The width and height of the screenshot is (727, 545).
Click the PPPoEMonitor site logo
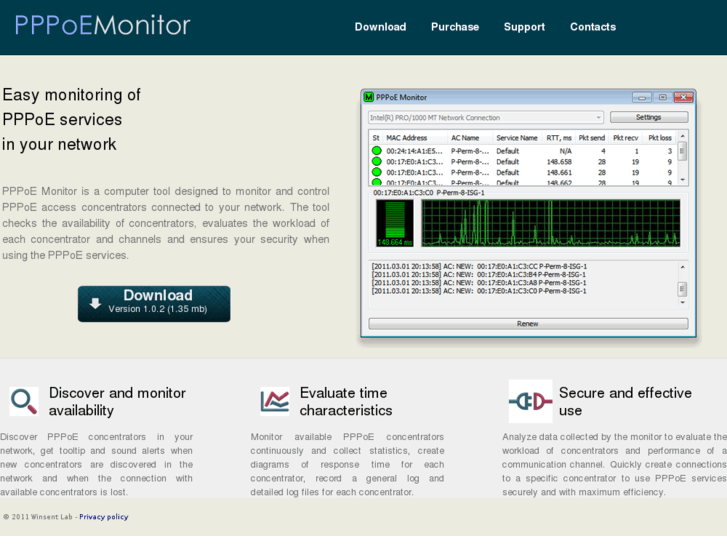pyautogui.click(x=102, y=25)
